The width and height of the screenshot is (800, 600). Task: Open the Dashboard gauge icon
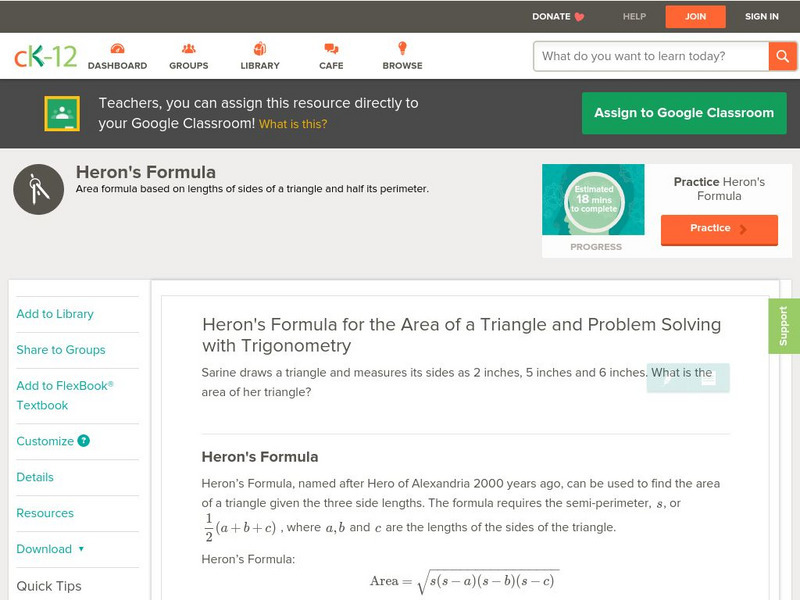117,49
